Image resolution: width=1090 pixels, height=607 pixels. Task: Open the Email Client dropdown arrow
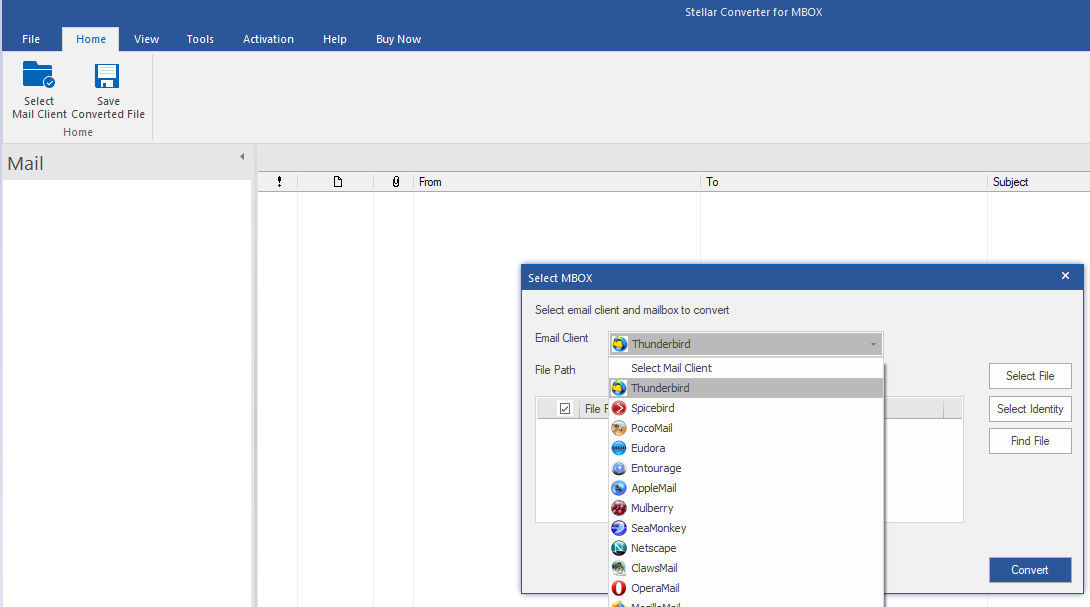(873, 344)
